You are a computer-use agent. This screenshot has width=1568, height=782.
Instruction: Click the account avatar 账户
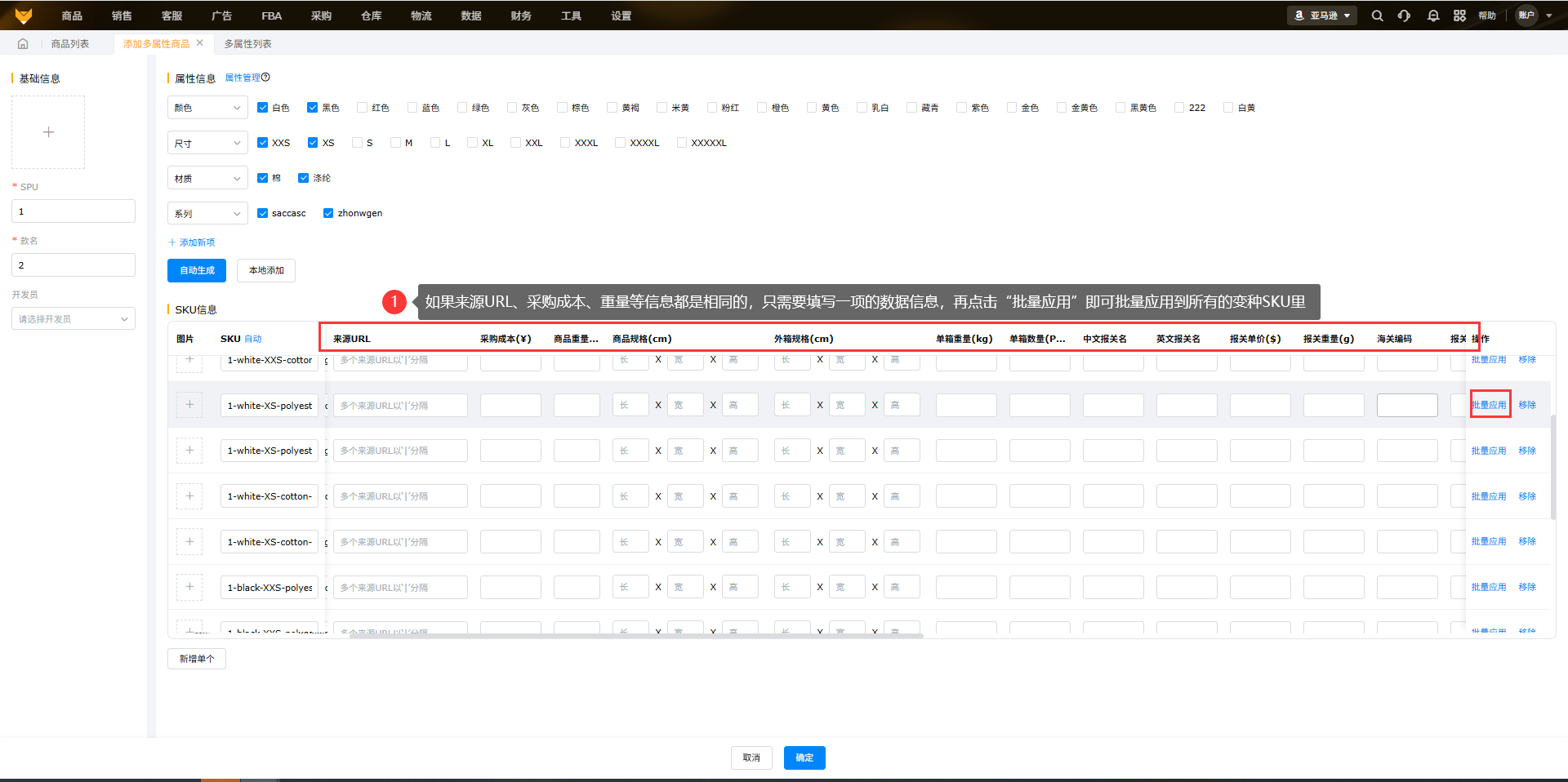click(x=1526, y=16)
